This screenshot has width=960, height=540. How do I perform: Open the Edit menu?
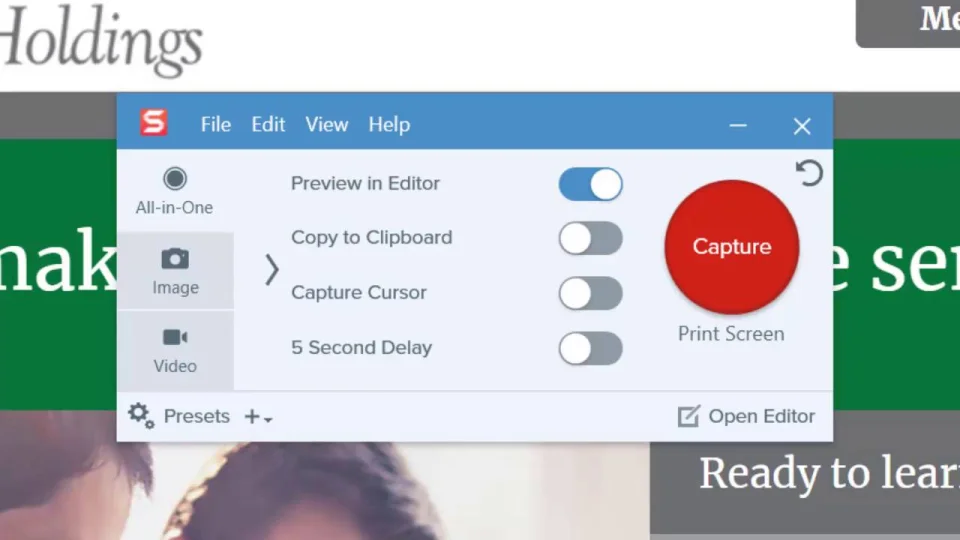pyautogui.click(x=268, y=125)
